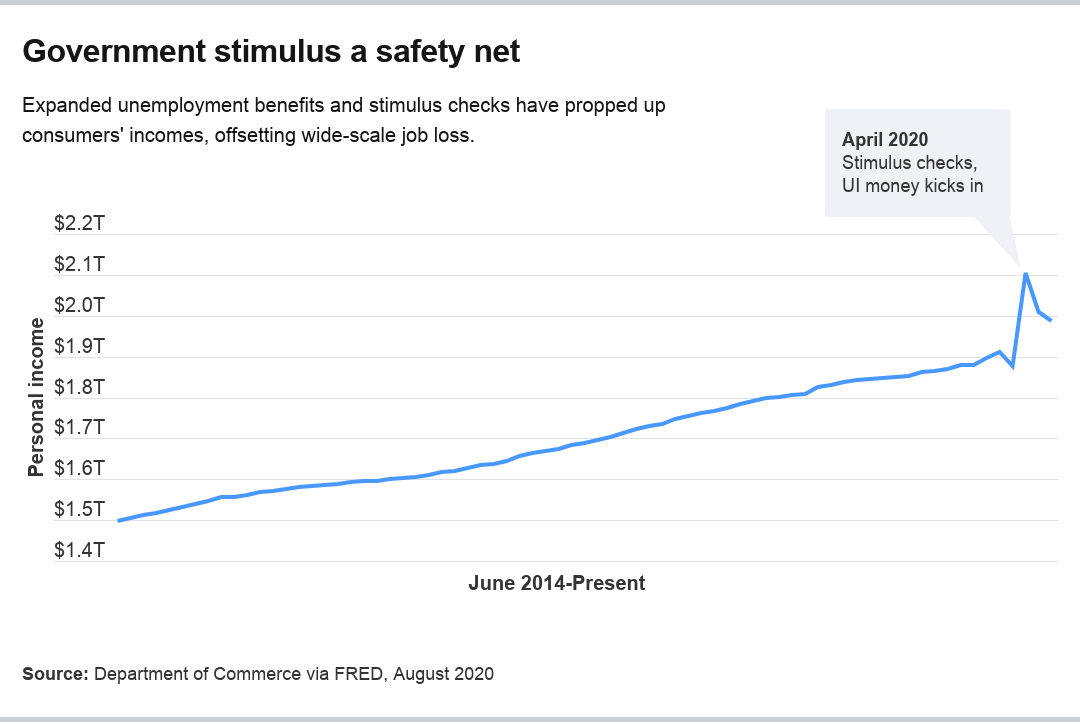Select the $1.8T y-axis tick label

click(x=79, y=387)
